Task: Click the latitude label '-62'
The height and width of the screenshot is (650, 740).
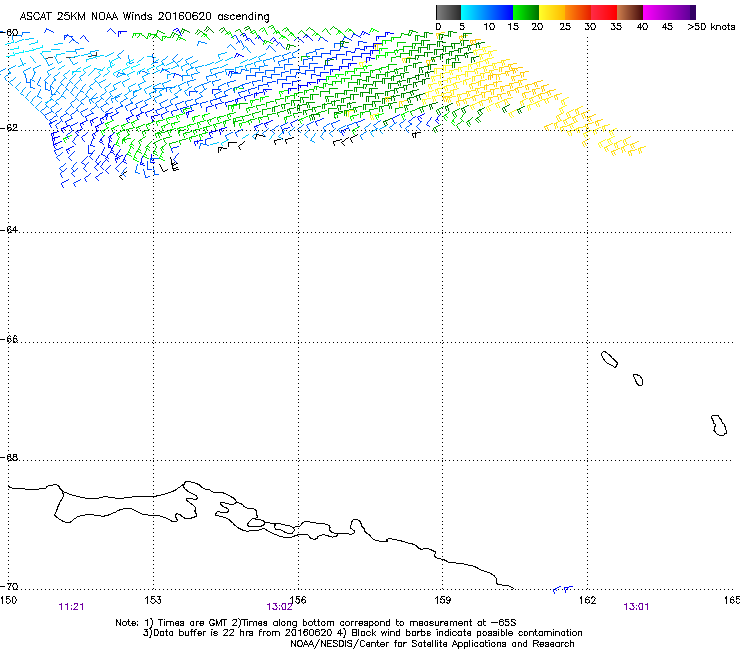Action: pyautogui.click(x=9, y=128)
